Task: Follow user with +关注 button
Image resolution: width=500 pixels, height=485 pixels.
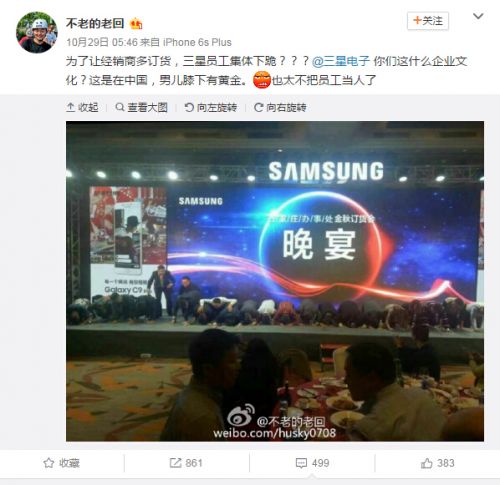Action: 428,21
